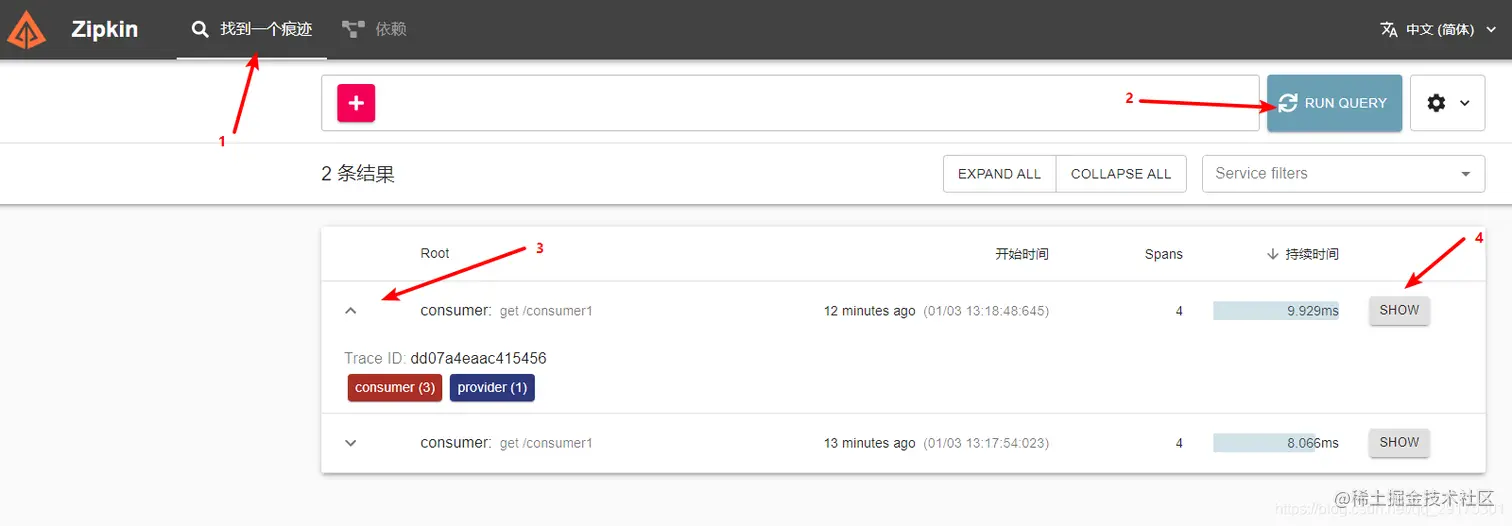Open the 找到一个痕迹 search tab
The image size is (1512, 526).
tap(252, 30)
